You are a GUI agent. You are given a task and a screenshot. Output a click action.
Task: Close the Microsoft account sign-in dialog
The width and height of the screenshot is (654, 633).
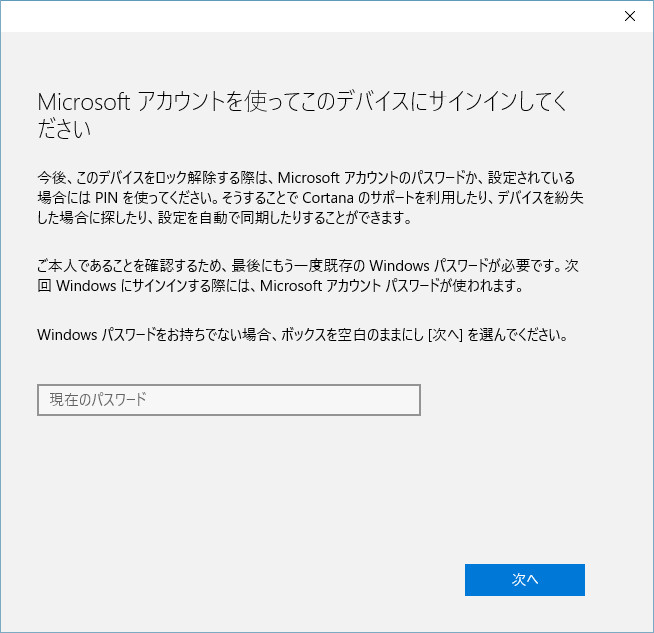630,15
